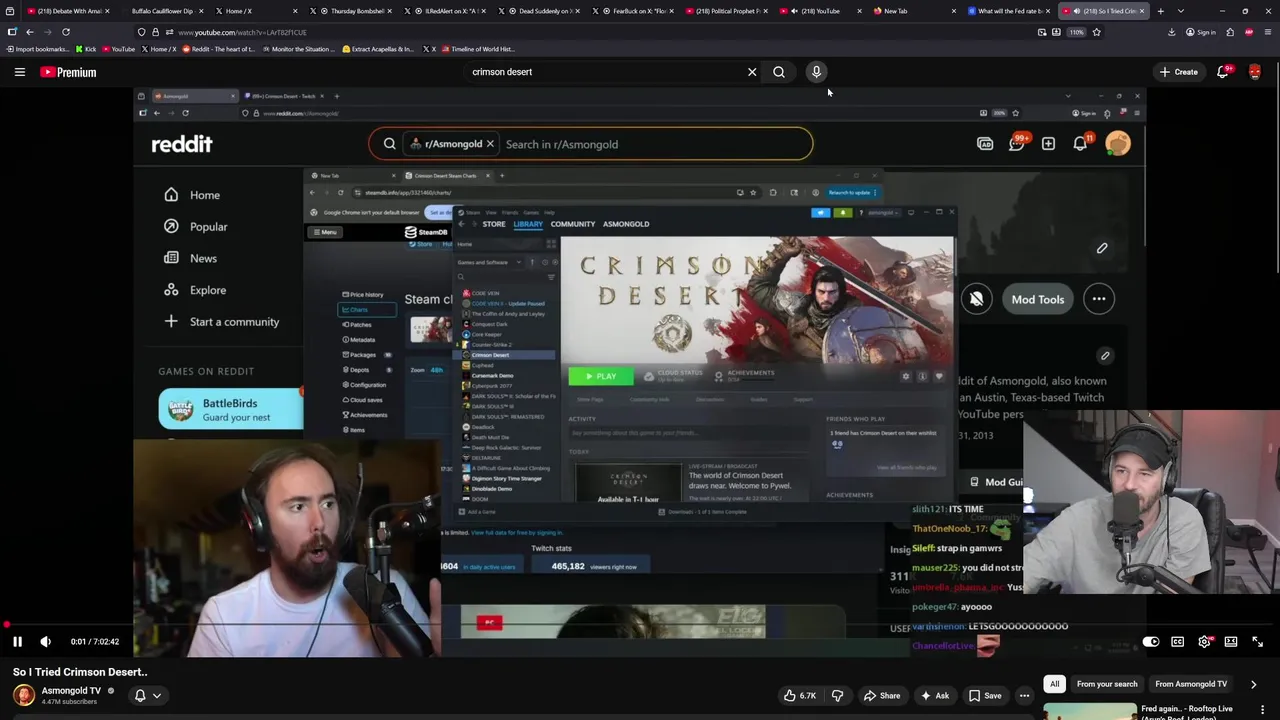Switch to Thursday Bombshell tab

coord(352,11)
